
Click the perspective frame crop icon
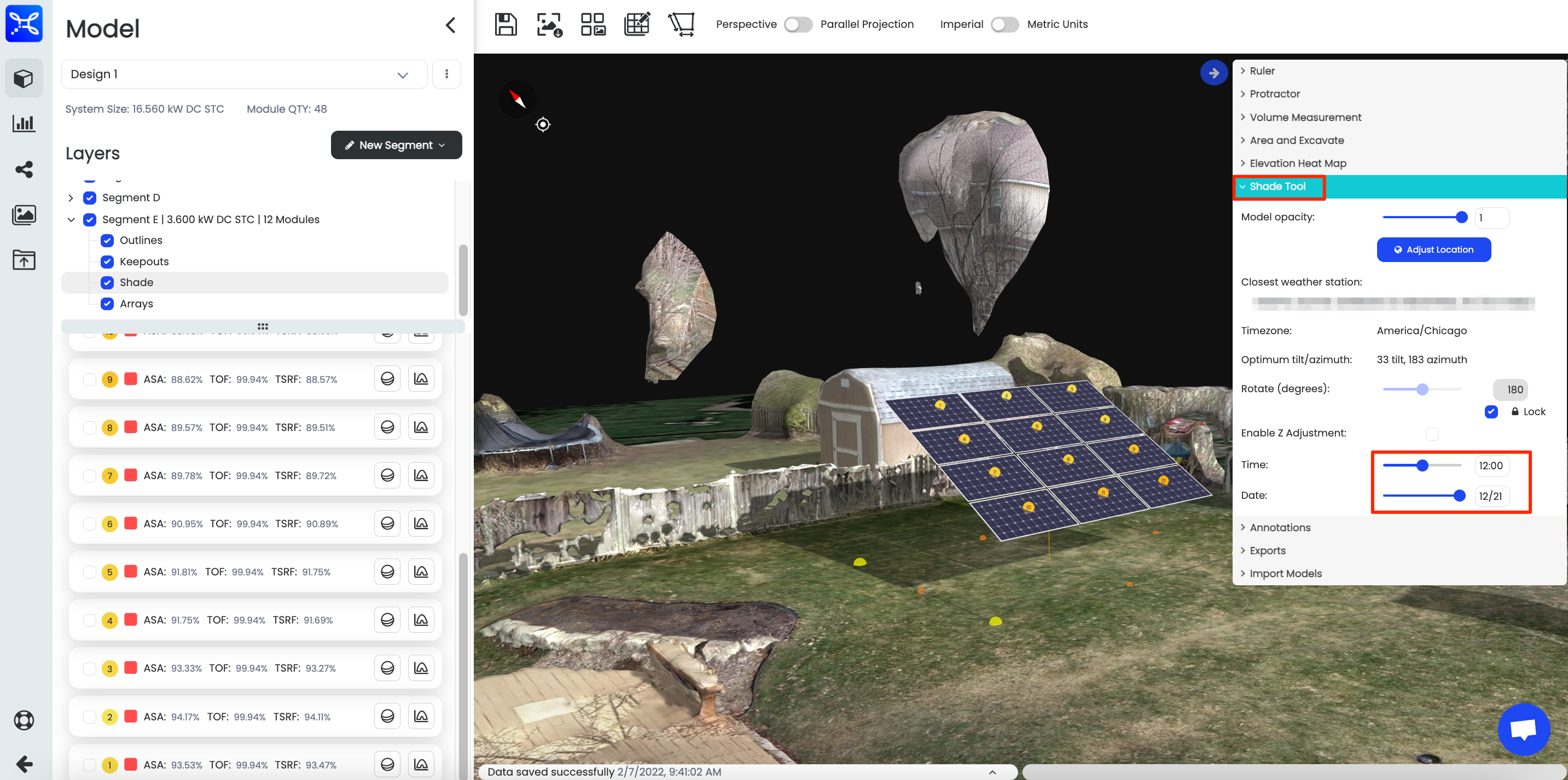[681, 24]
